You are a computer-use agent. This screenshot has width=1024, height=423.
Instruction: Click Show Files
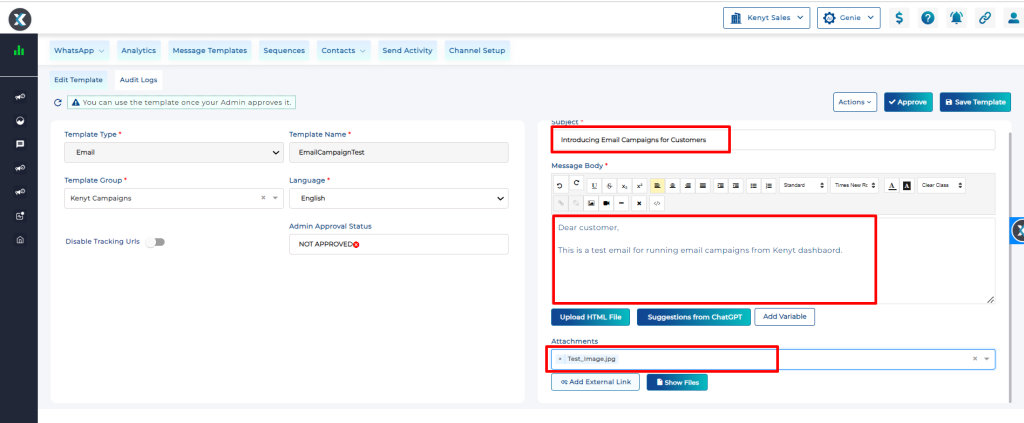point(677,382)
